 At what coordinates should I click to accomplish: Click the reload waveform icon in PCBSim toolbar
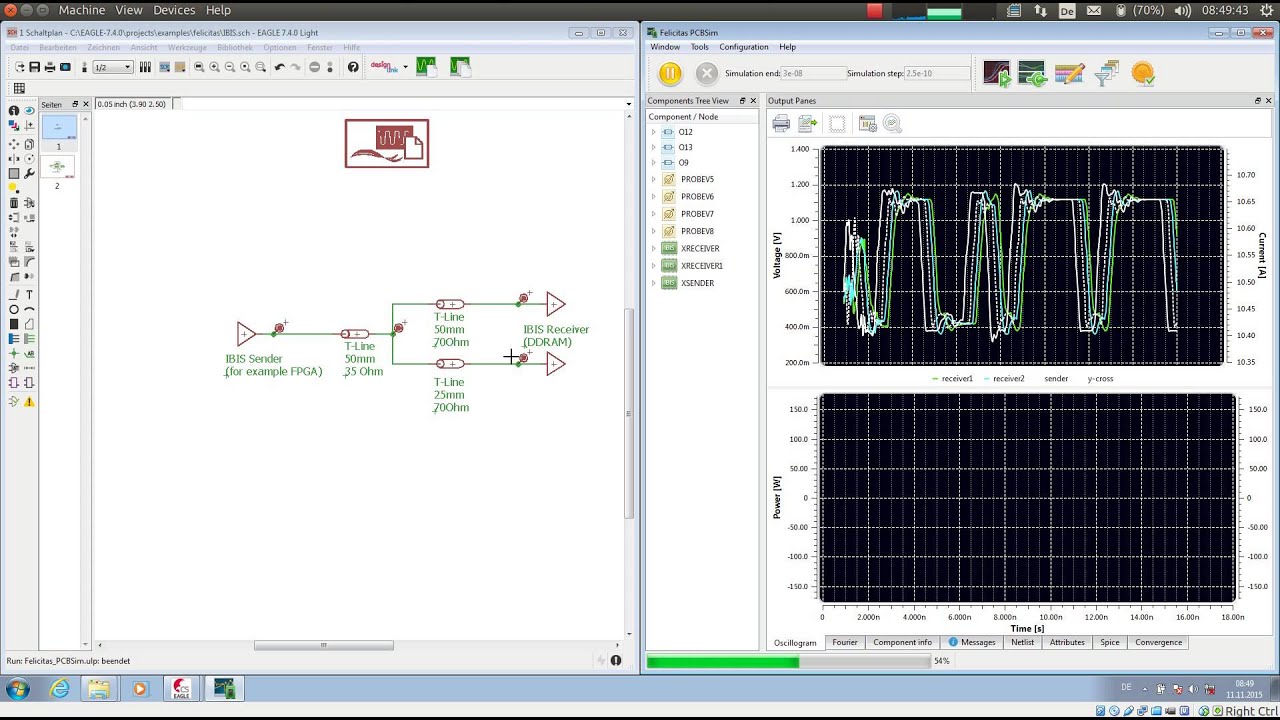pos(1033,73)
